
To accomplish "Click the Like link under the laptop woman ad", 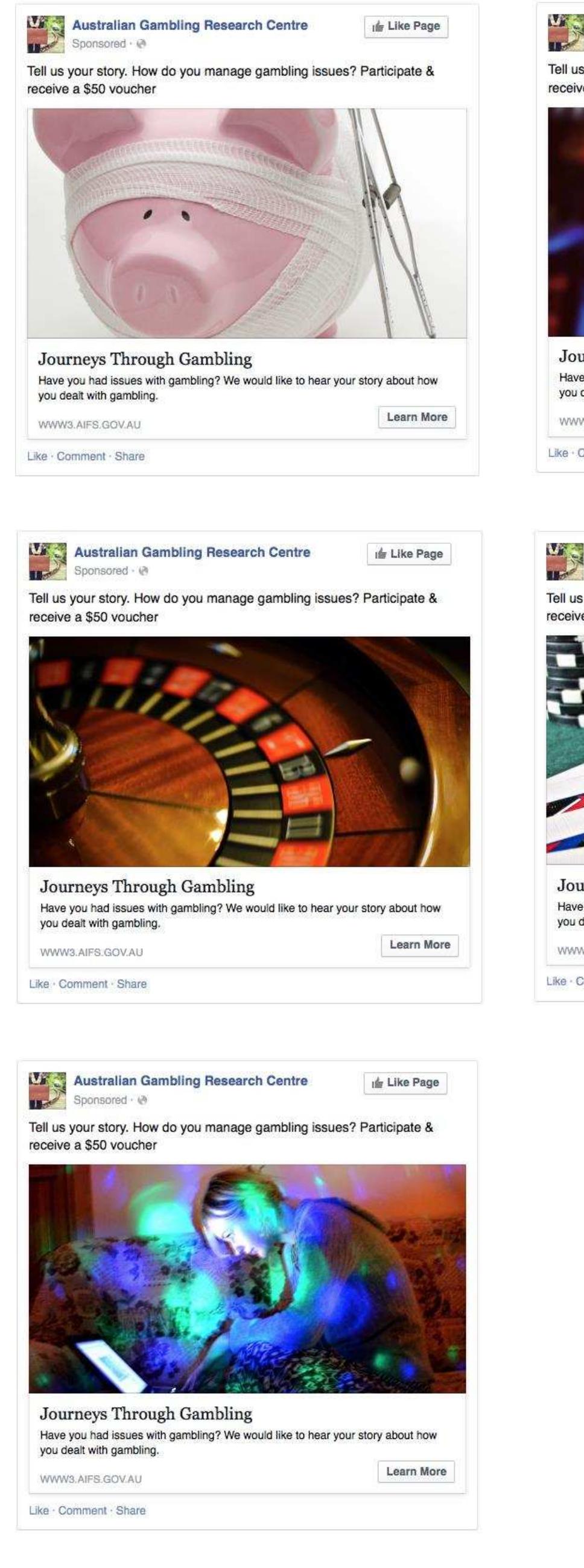I will pos(39,1510).
